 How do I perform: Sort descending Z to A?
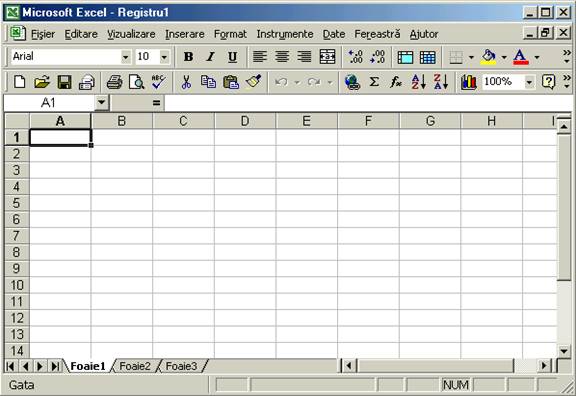[441, 82]
